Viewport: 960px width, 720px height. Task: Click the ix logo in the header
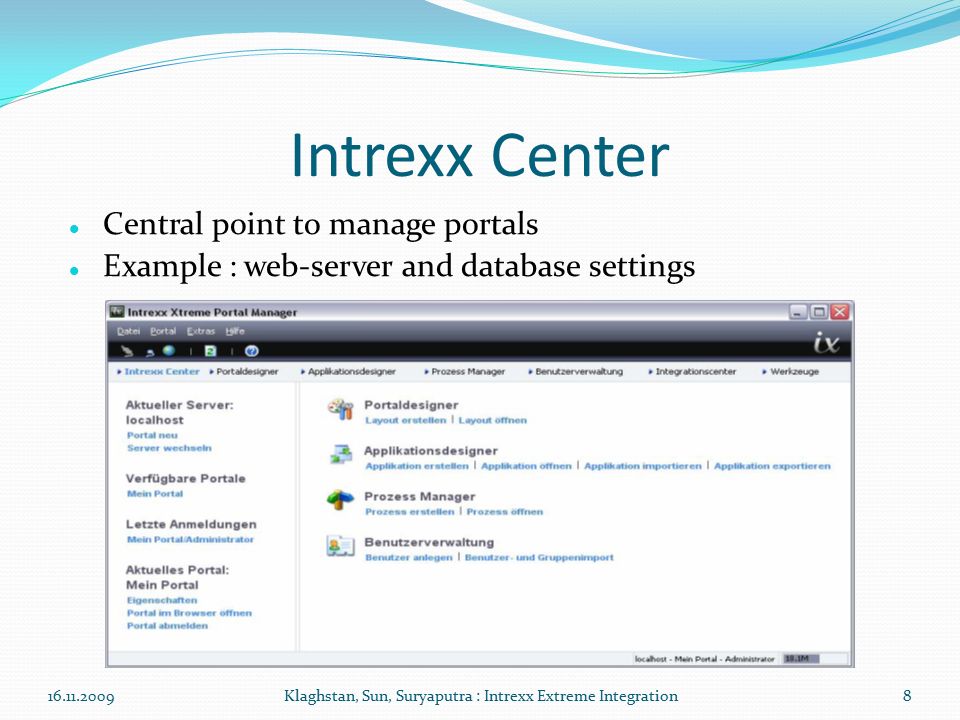pyautogui.click(x=826, y=342)
